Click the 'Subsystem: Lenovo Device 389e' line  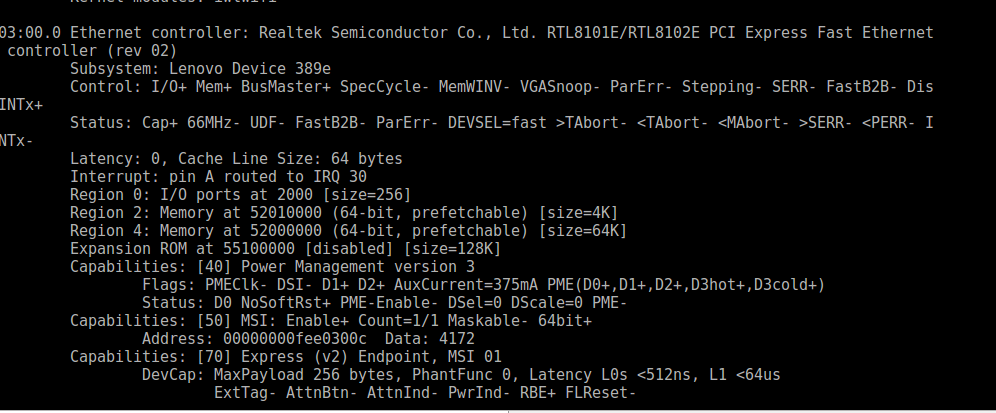(x=200, y=69)
